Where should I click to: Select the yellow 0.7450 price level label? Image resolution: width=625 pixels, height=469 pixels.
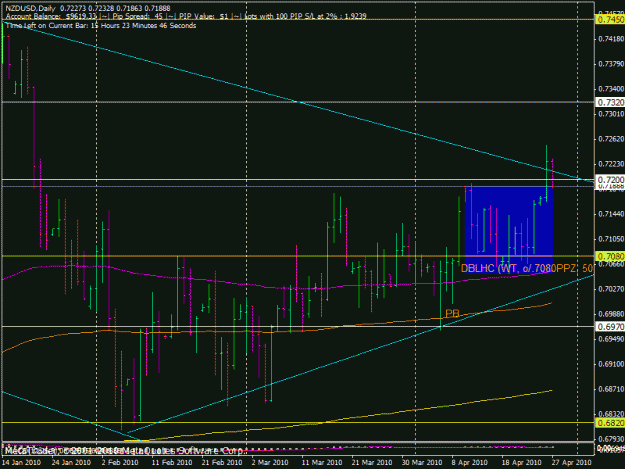[609, 20]
